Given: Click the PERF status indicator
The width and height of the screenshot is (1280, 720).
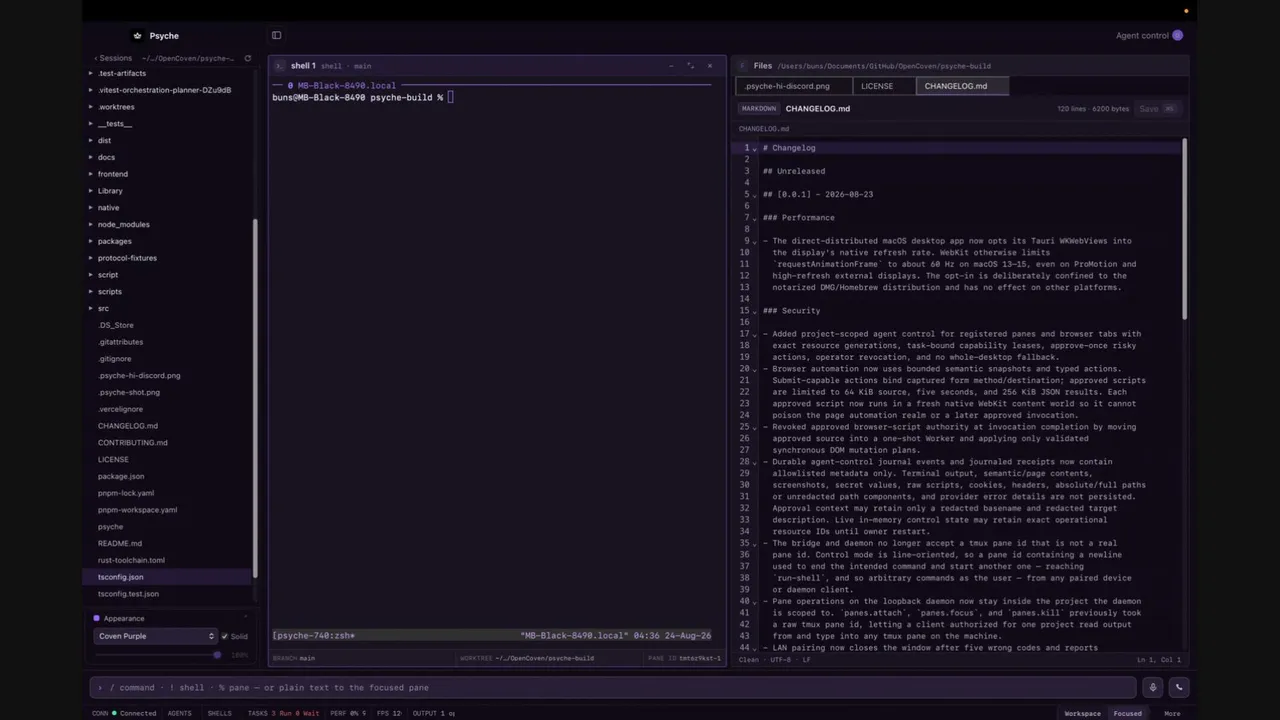Looking at the screenshot, I should click(348, 713).
